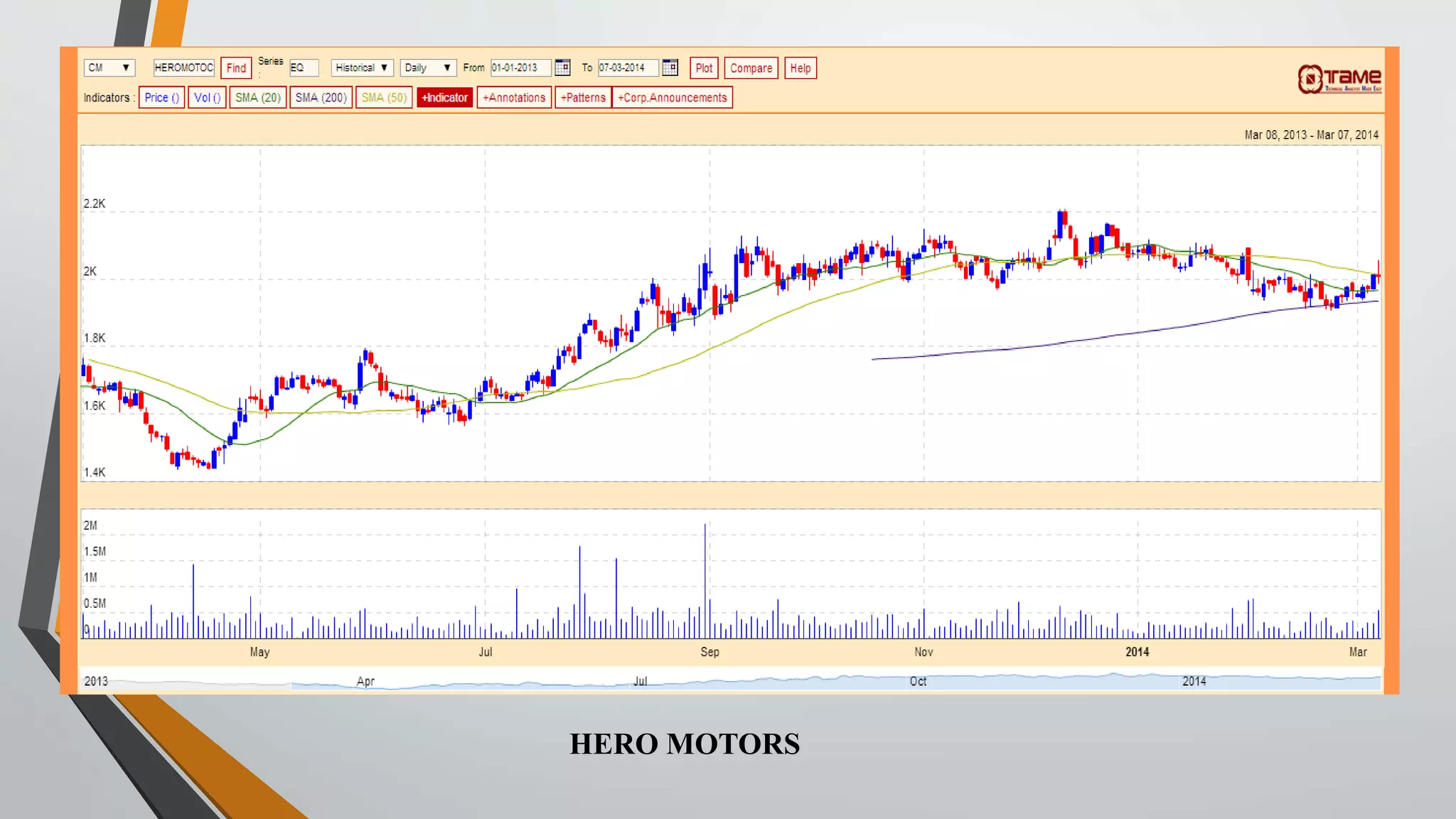Click the HEROMOTOC symbol input field
Viewport: 1456px width, 819px height.
[x=183, y=68]
